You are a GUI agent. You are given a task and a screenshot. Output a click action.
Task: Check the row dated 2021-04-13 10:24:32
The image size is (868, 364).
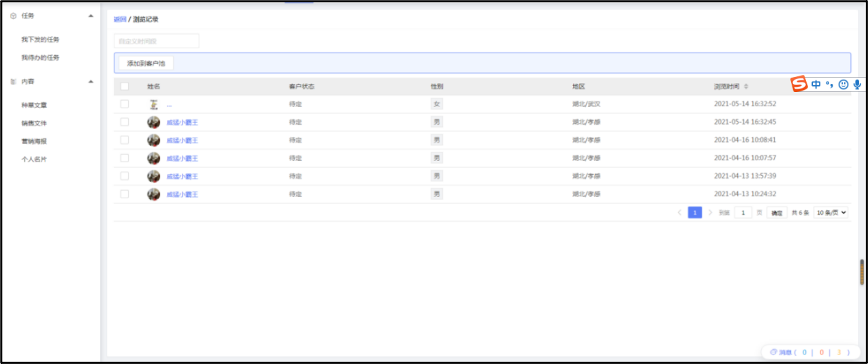pos(125,194)
